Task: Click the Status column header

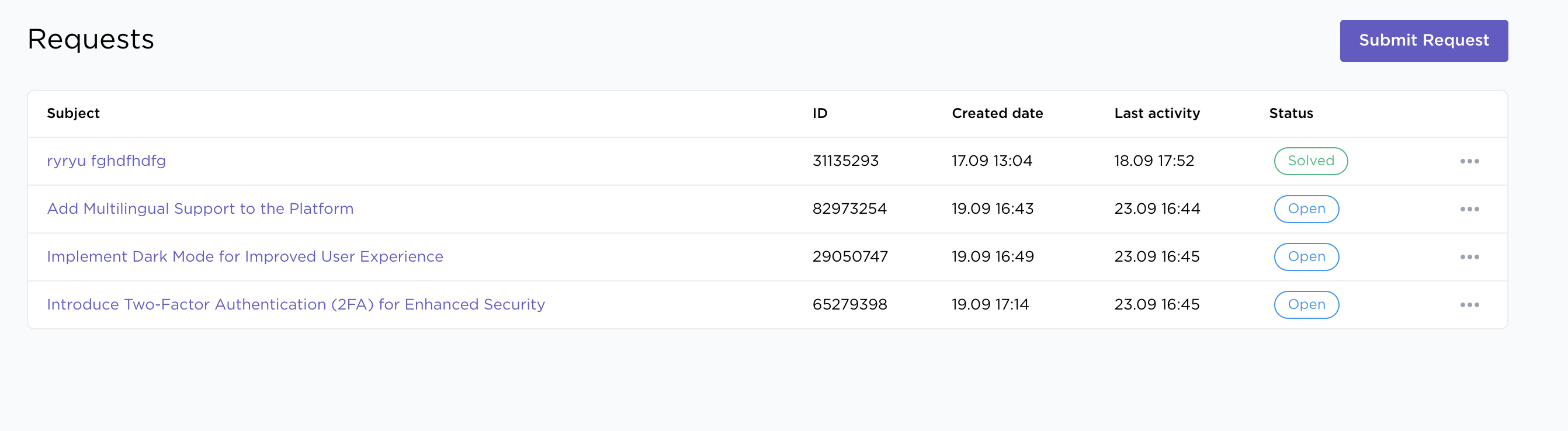Action: click(1291, 113)
